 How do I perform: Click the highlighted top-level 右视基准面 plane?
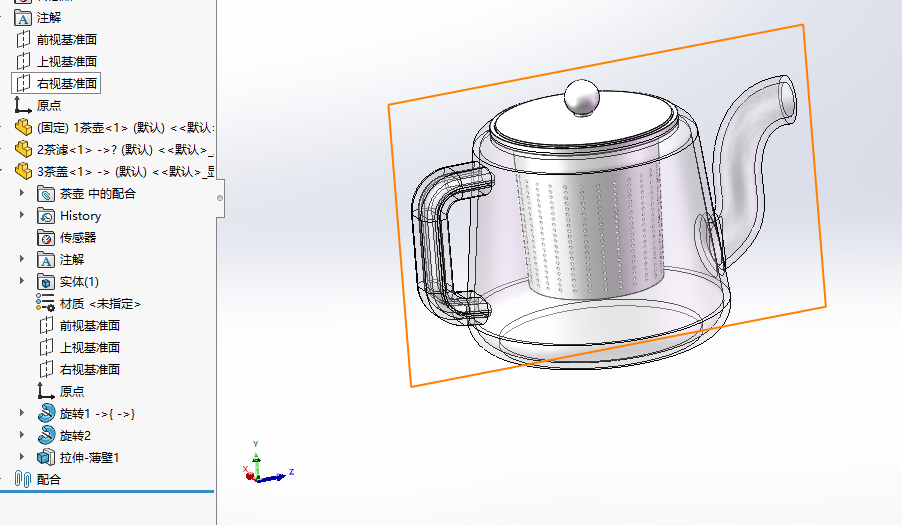56,83
